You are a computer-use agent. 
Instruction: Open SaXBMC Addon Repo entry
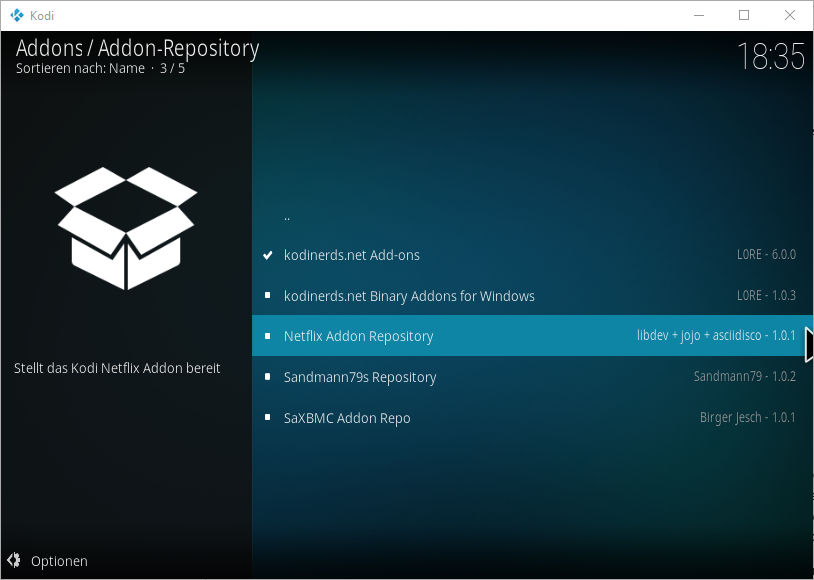tap(533, 417)
